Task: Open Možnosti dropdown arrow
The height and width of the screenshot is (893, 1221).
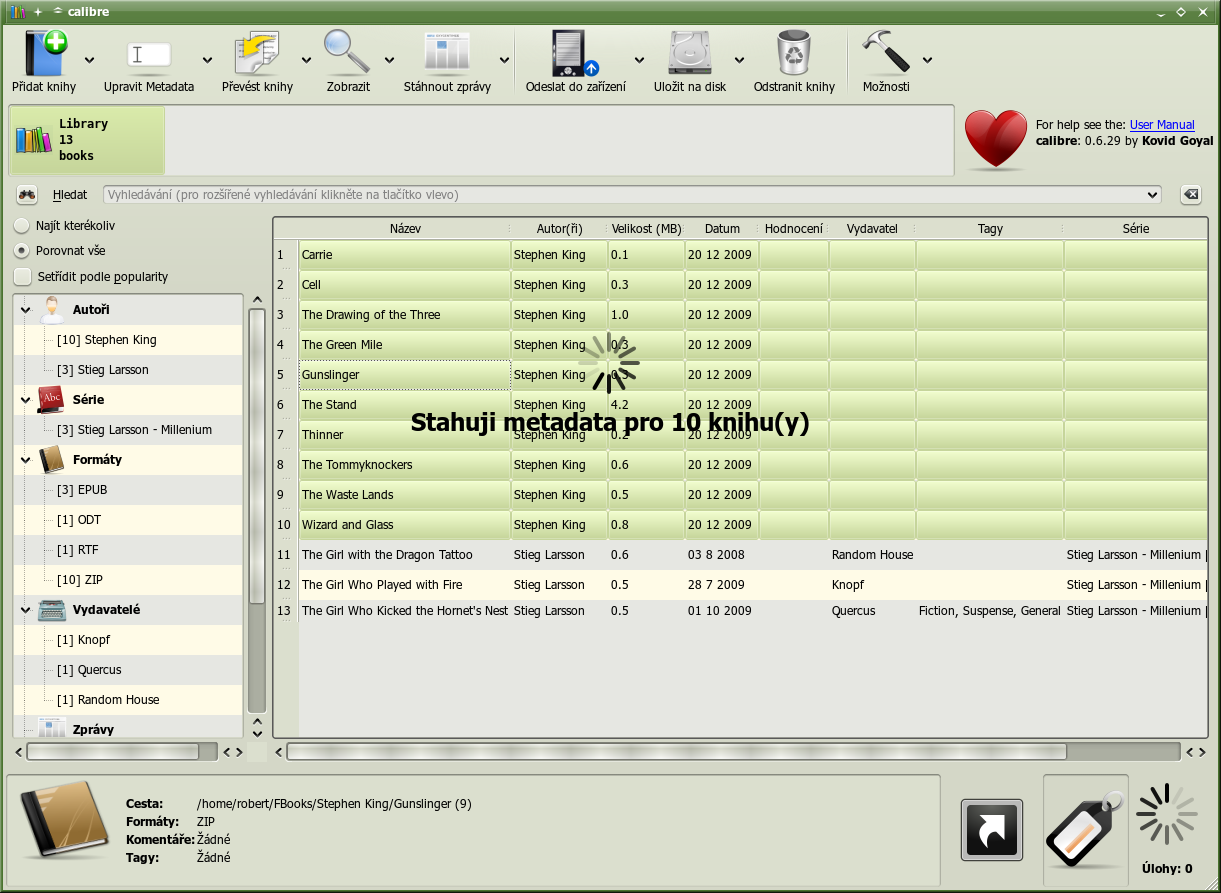Action: 928,60
